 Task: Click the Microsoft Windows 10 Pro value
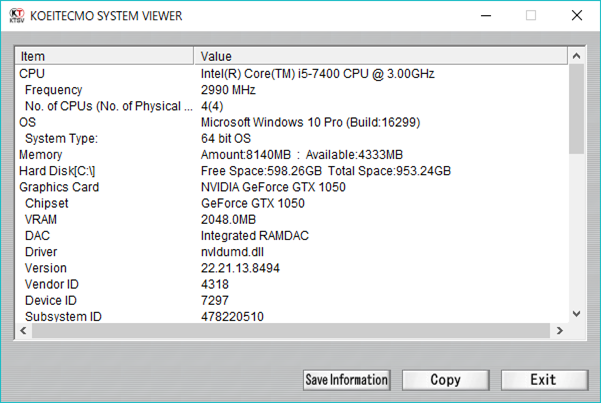pyautogui.click(x=310, y=122)
